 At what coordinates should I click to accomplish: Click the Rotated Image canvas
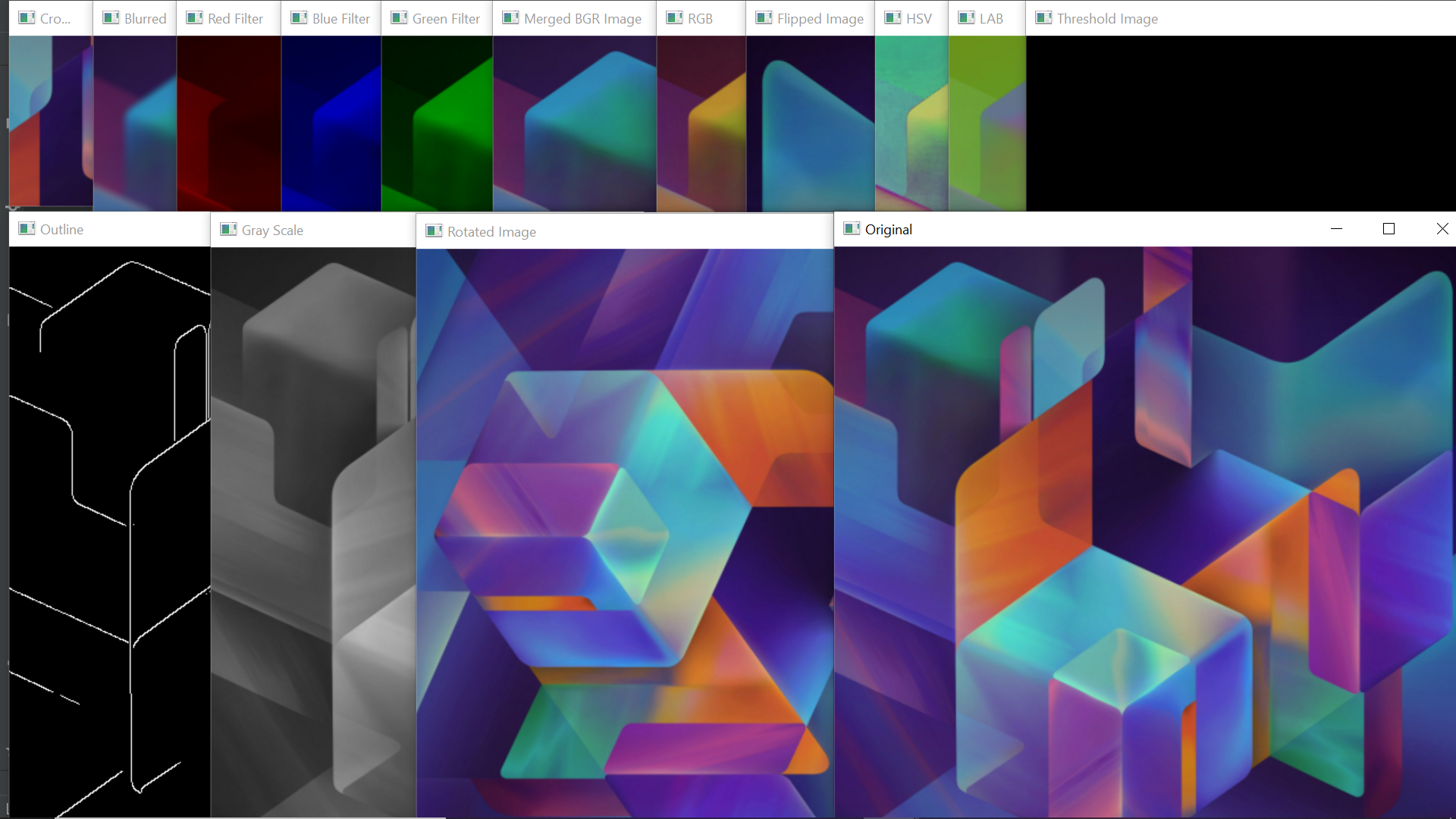(x=625, y=533)
